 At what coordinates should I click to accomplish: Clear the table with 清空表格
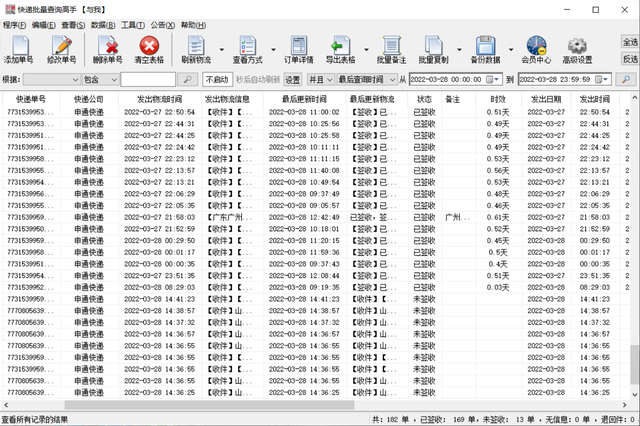pyautogui.click(x=149, y=49)
